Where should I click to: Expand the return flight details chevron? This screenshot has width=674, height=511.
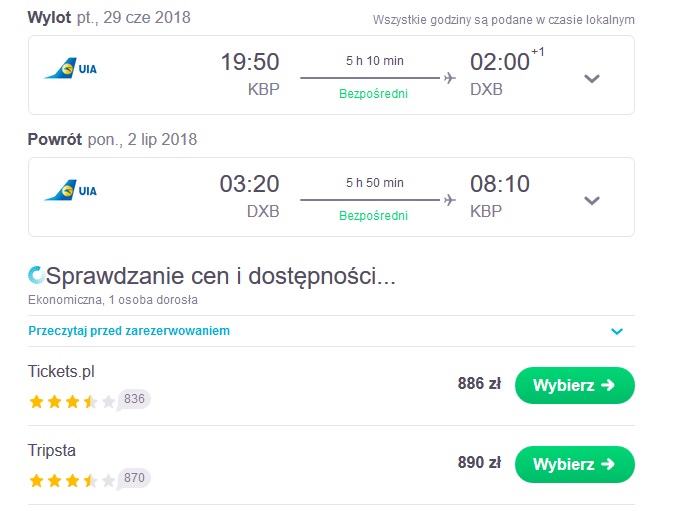click(x=592, y=201)
